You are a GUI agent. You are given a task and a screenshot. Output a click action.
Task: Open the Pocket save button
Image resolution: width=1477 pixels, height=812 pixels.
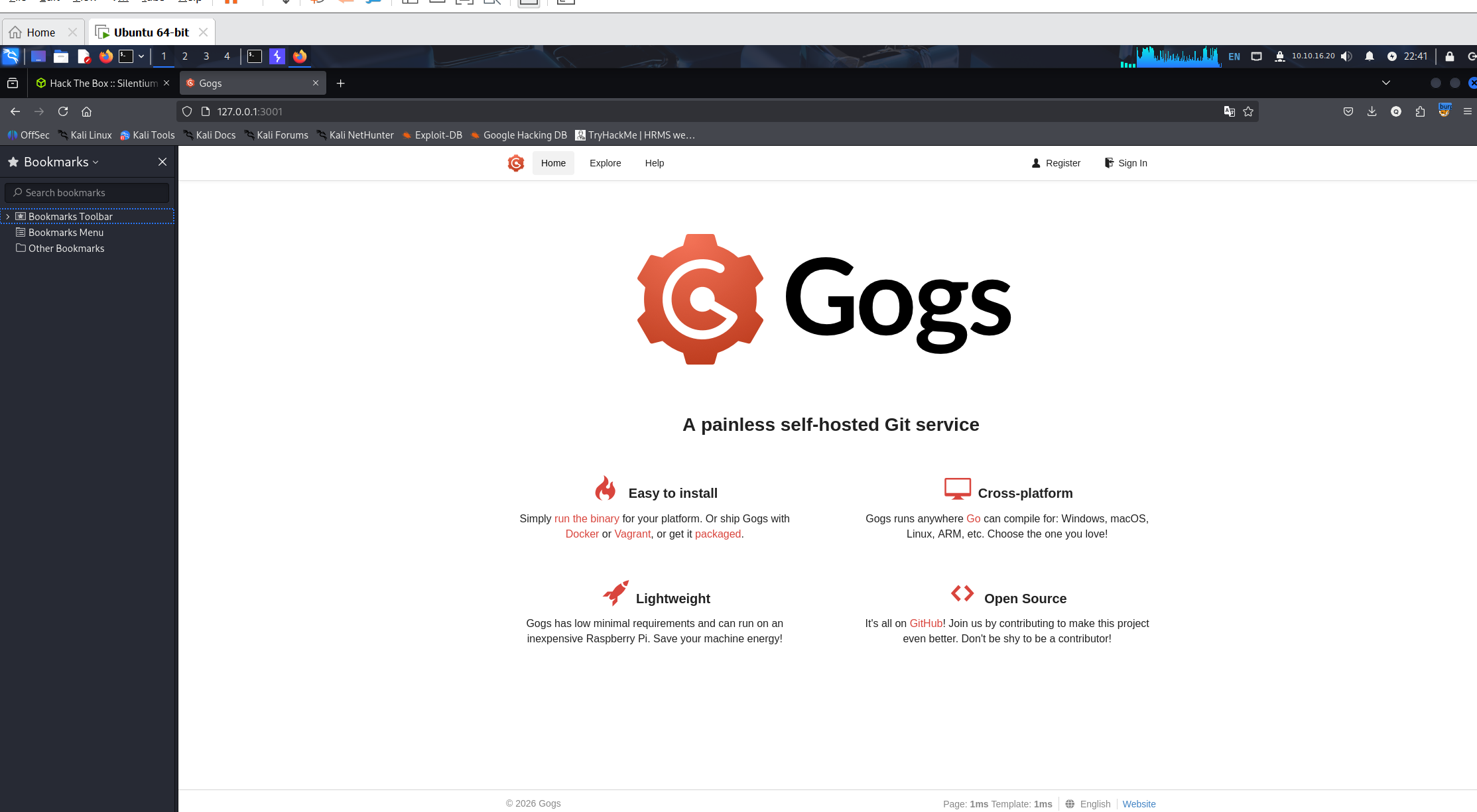(x=1348, y=111)
